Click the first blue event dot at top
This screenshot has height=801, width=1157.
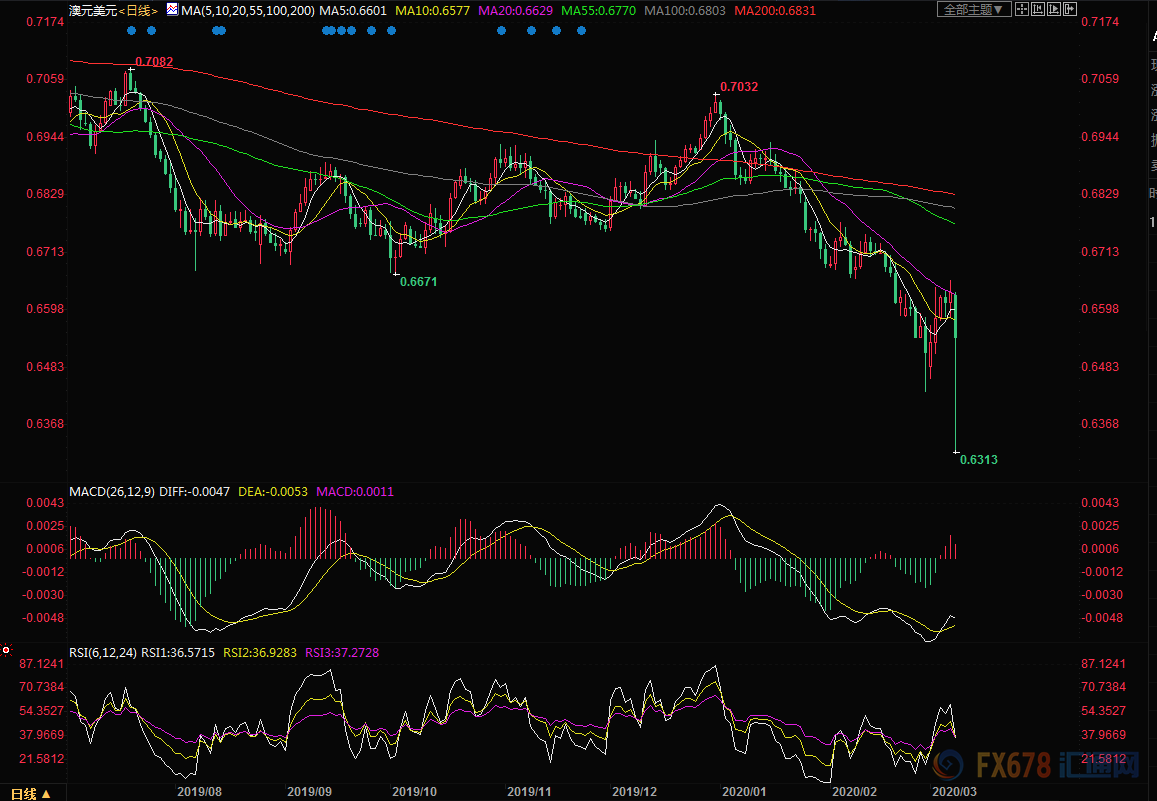pos(132,30)
